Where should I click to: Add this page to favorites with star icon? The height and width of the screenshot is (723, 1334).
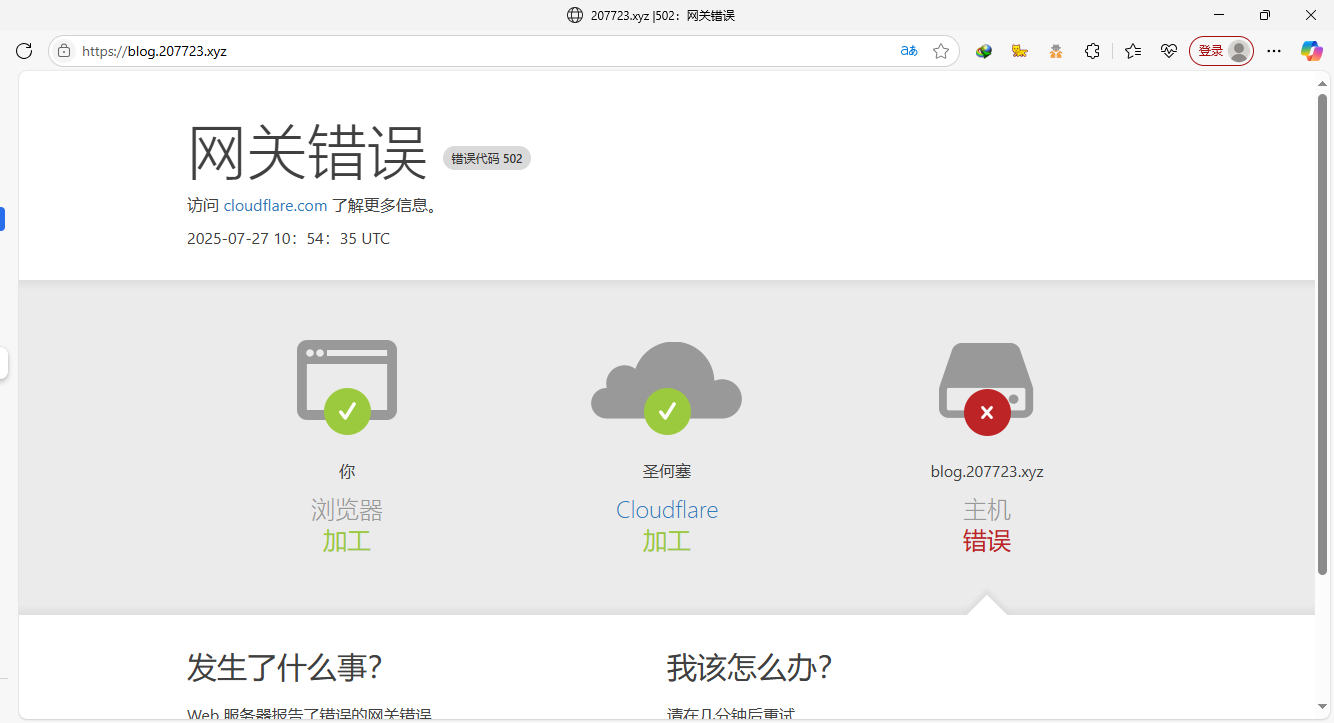(941, 51)
